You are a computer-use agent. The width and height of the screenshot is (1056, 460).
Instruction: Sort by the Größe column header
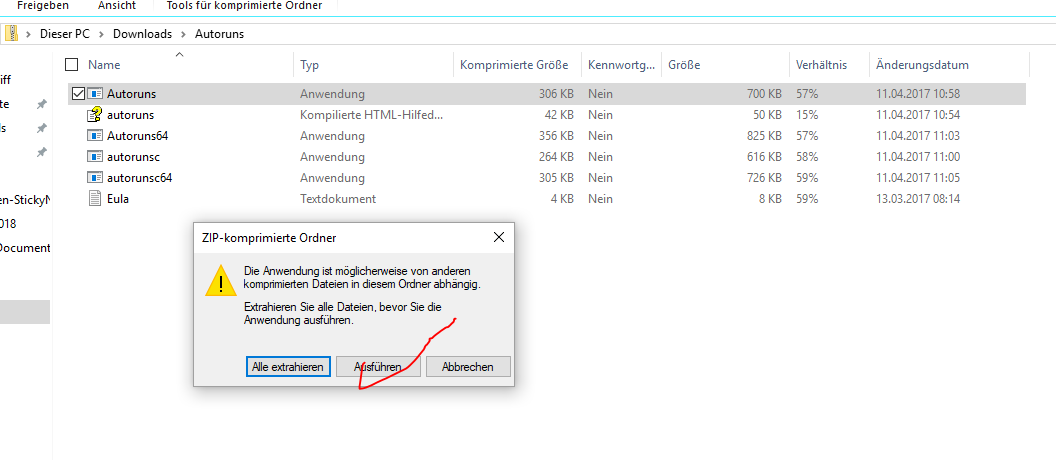pos(684,65)
